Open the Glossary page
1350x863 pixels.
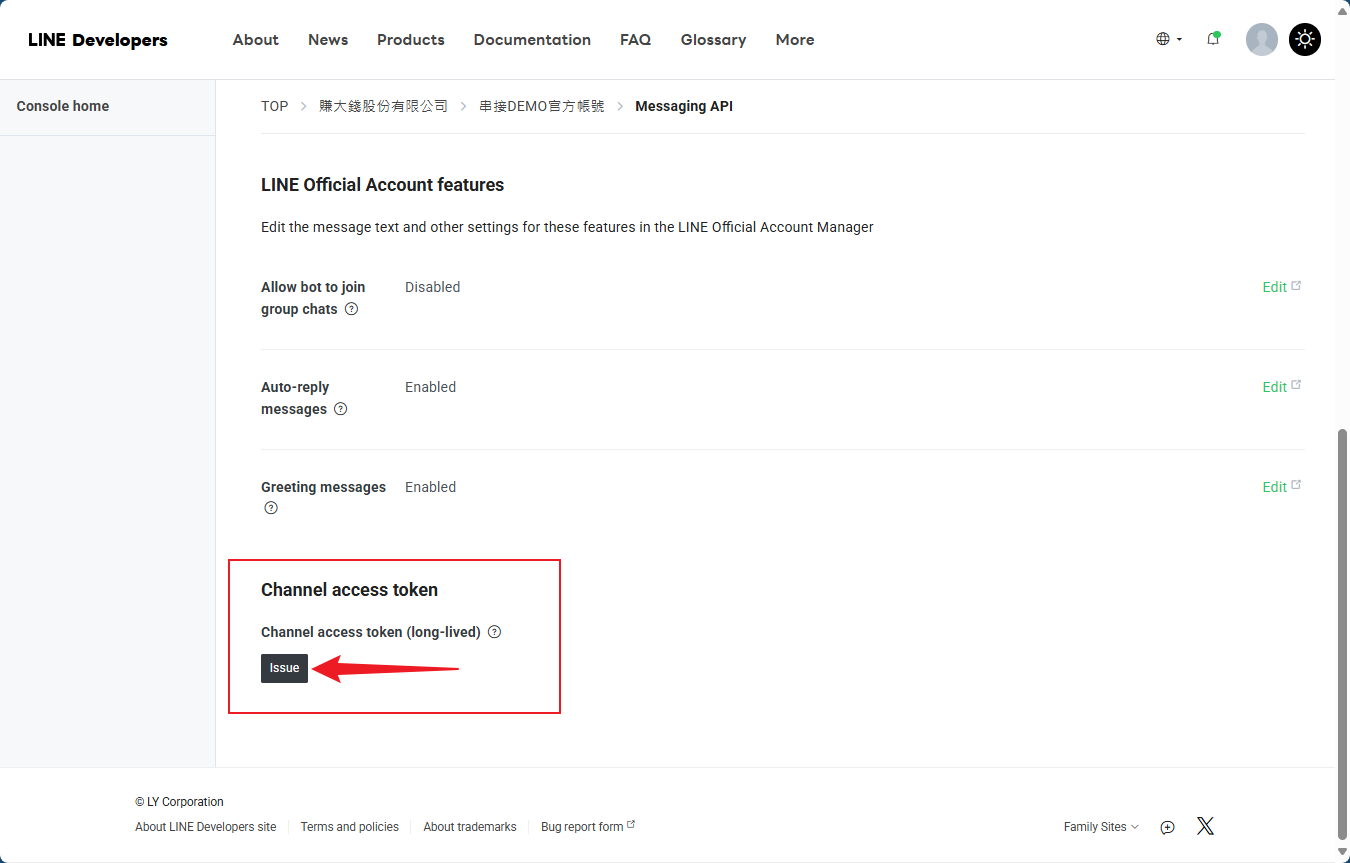(713, 40)
